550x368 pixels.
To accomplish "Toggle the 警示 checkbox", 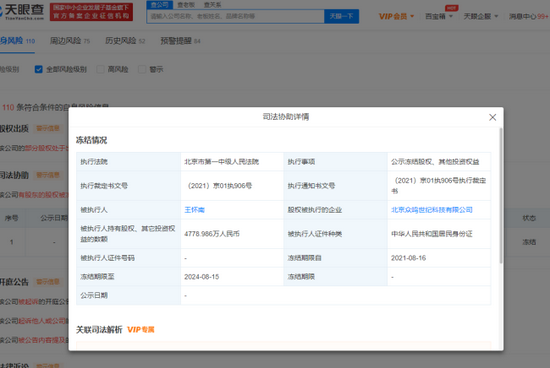I will pyautogui.click(x=142, y=69).
